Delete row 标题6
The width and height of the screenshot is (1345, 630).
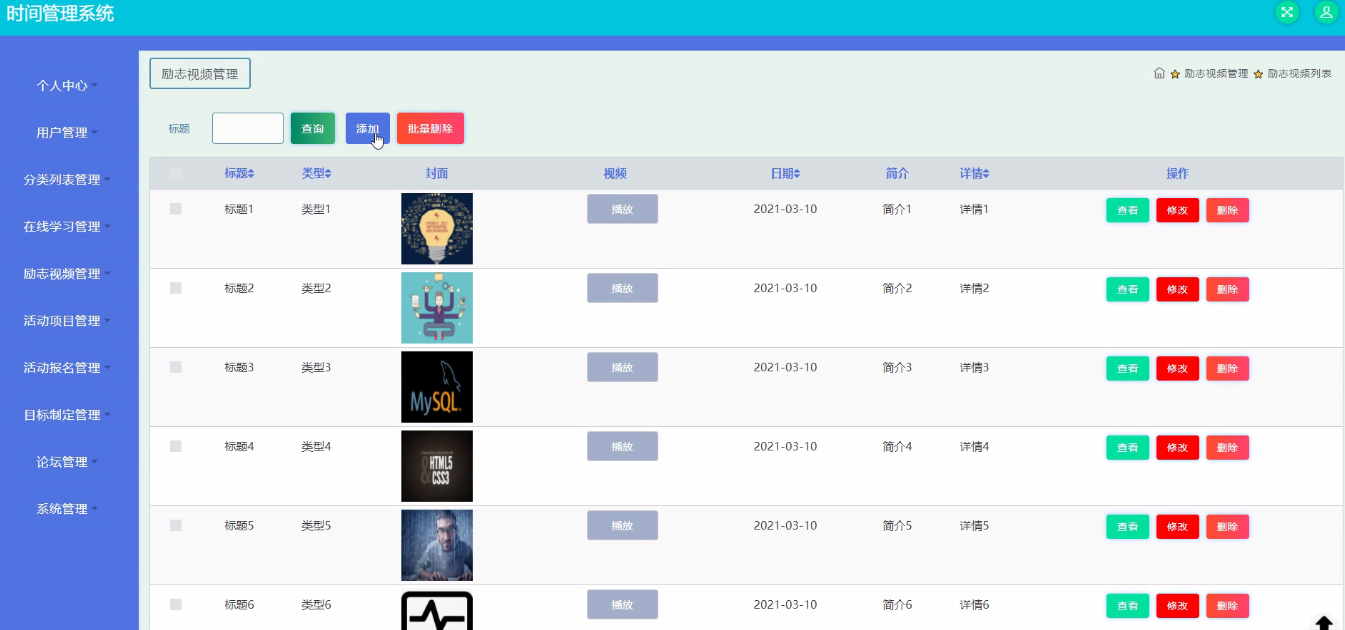[1227, 605]
